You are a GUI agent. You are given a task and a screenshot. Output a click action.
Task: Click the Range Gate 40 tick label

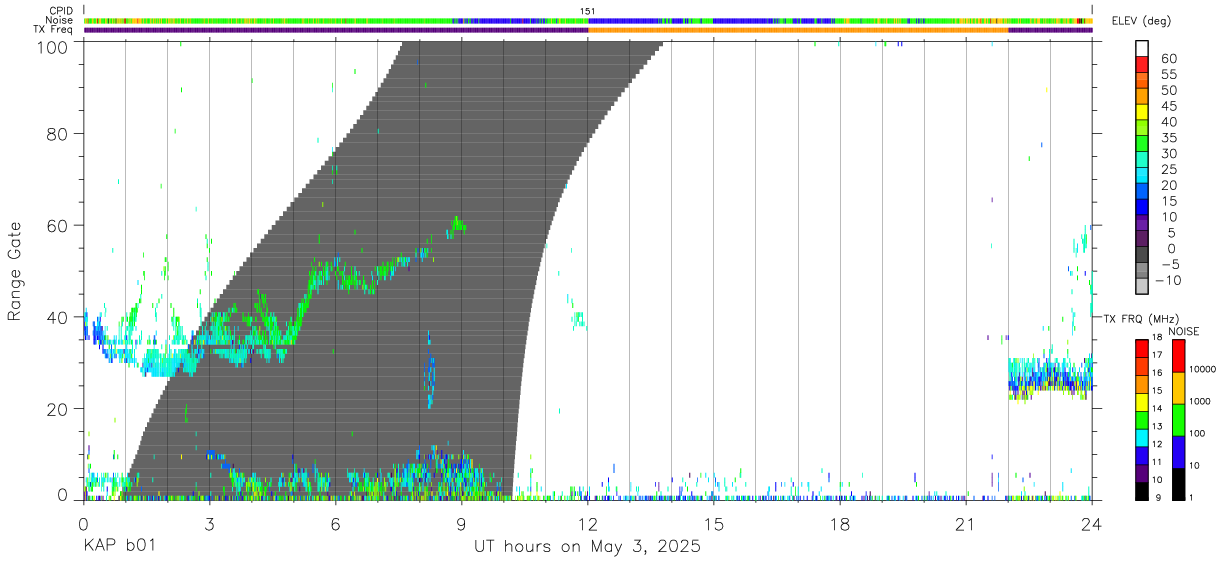coord(57,317)
